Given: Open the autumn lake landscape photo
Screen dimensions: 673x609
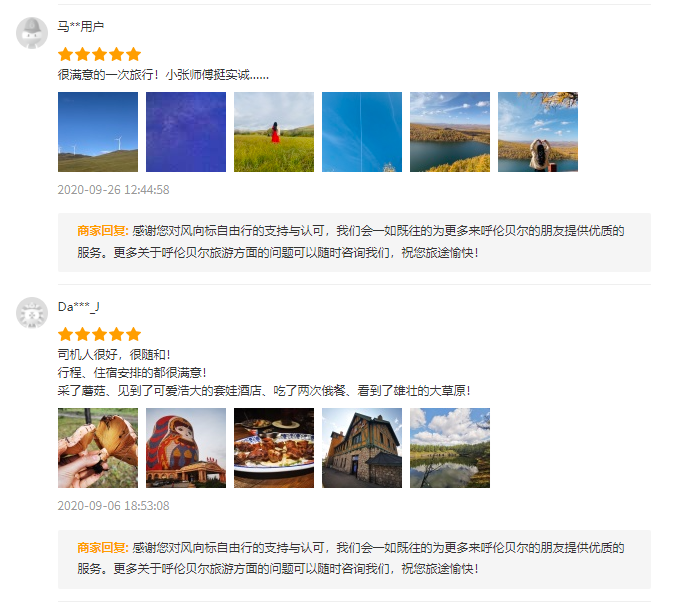Looking at the screenshot, I should point(450,132).
